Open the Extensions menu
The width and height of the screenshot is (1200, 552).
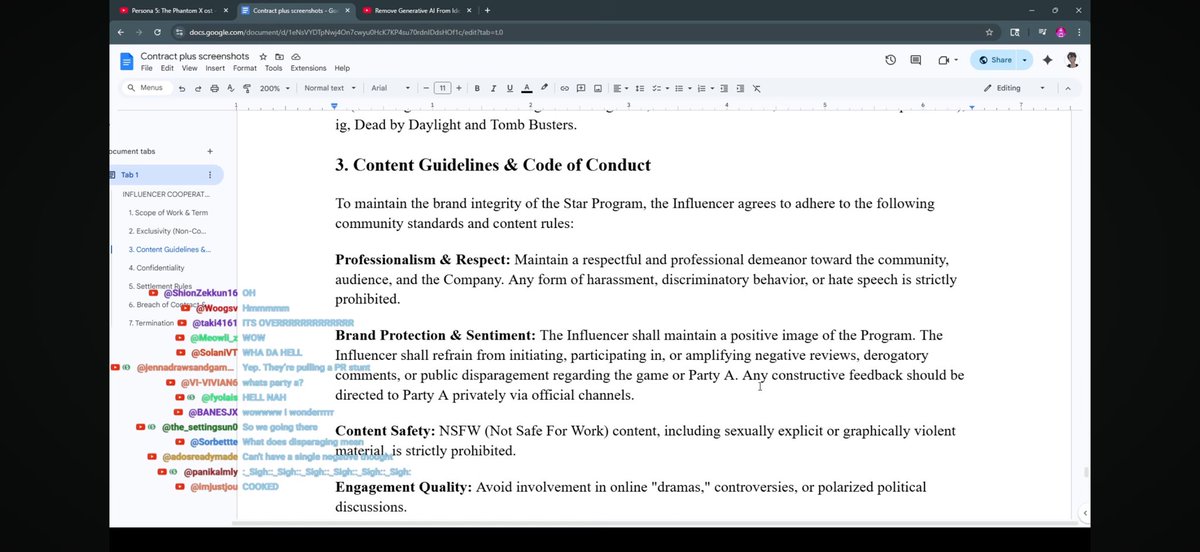tap(309, 68)
